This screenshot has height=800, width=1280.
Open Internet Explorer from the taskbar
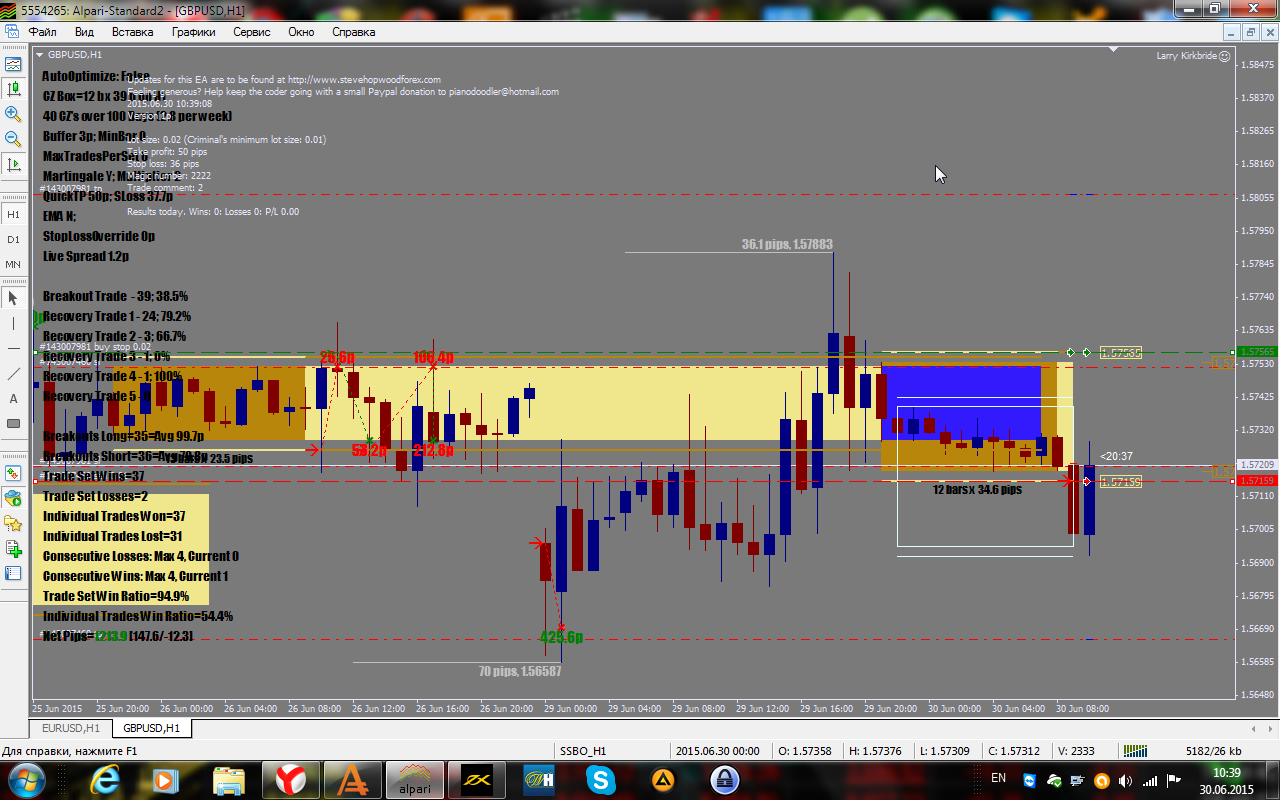[103, 778]
